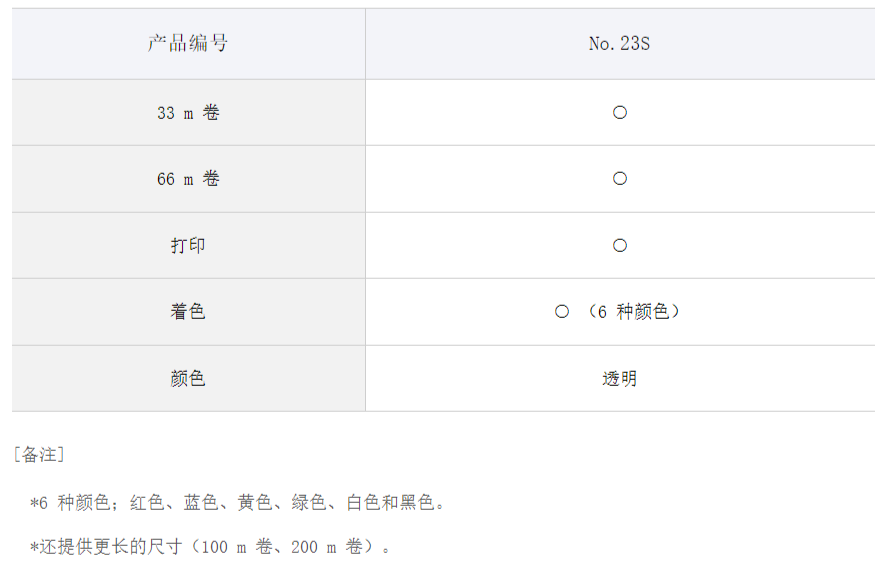The width and height of the screenshot is (888, 567).
Task: Click the circle mark in 打印 row
Action: (620, 246)
